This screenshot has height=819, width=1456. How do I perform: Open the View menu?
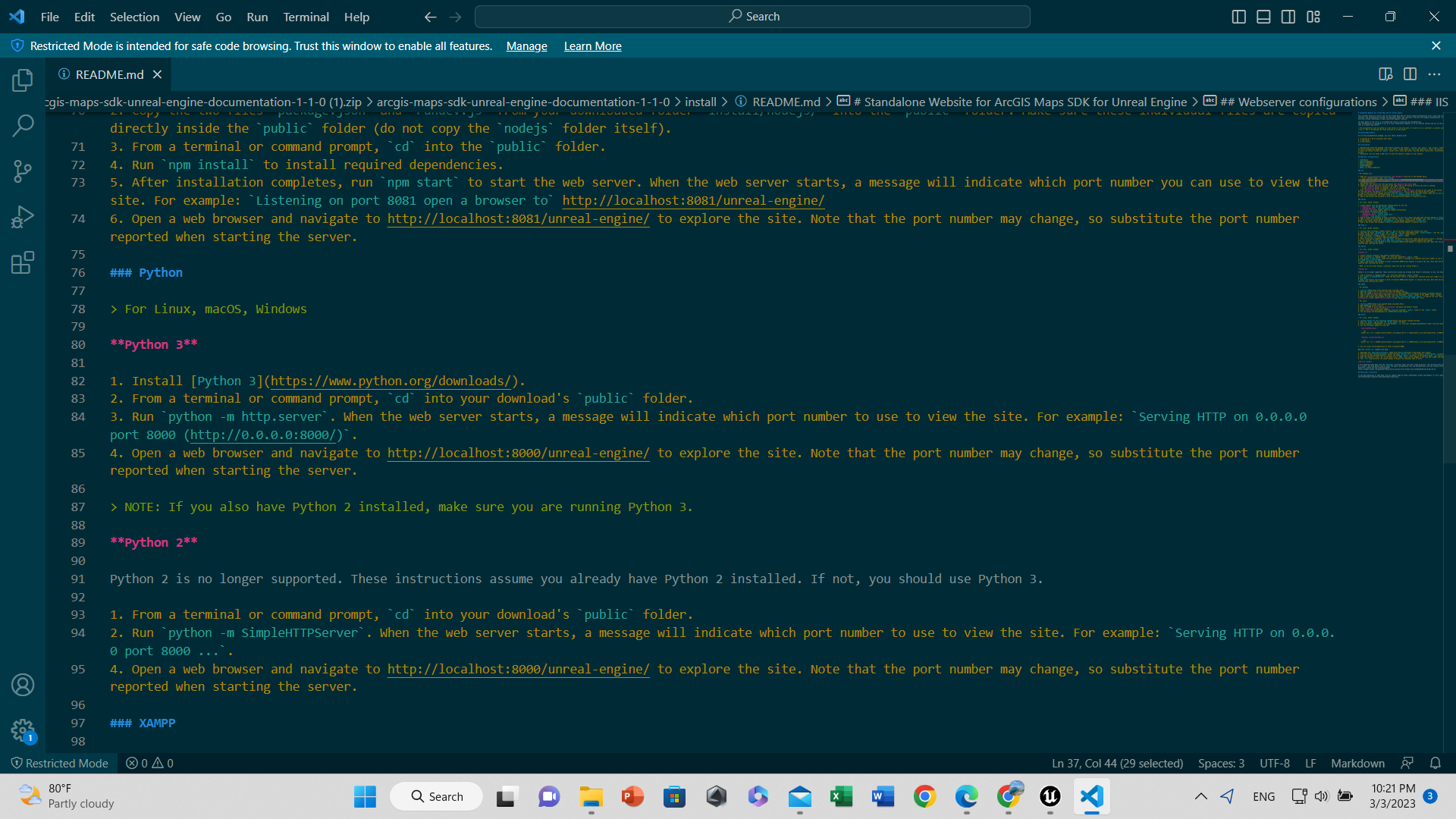pos(187,17)
